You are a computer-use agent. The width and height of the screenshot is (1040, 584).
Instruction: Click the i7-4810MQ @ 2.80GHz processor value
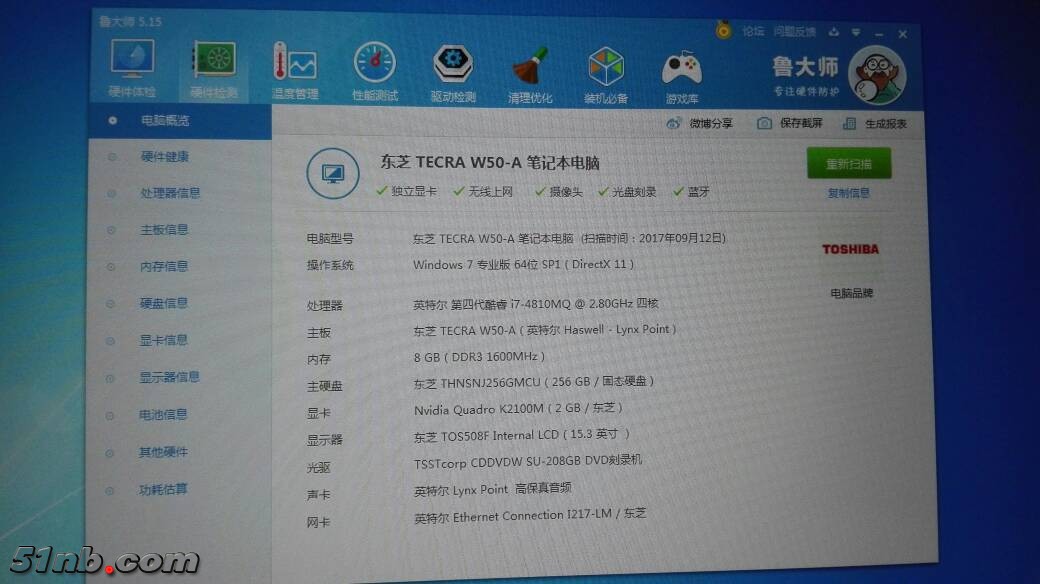[x=535, y=304]
